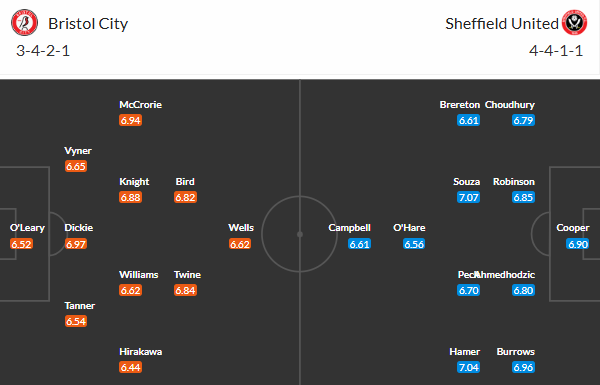Screen dimensions: 600x385
Task: Select player Wells on the pitch
Action: coord(241,228)
